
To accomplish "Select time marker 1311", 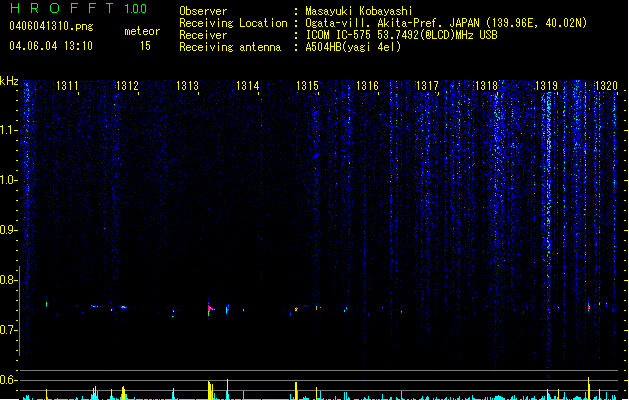I will [x=67, y=86].
